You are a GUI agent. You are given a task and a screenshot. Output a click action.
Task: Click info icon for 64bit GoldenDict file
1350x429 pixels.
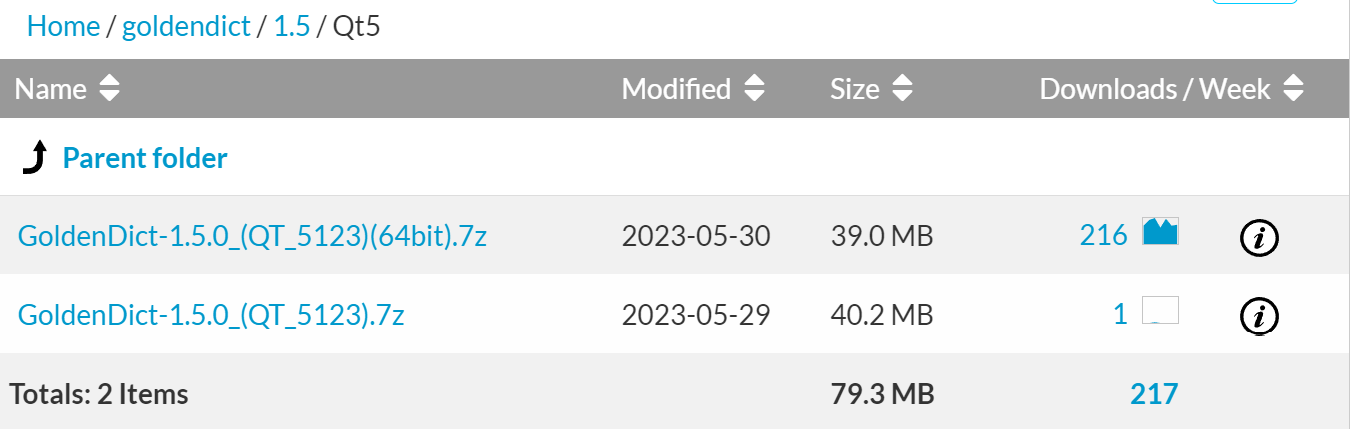1259,237
